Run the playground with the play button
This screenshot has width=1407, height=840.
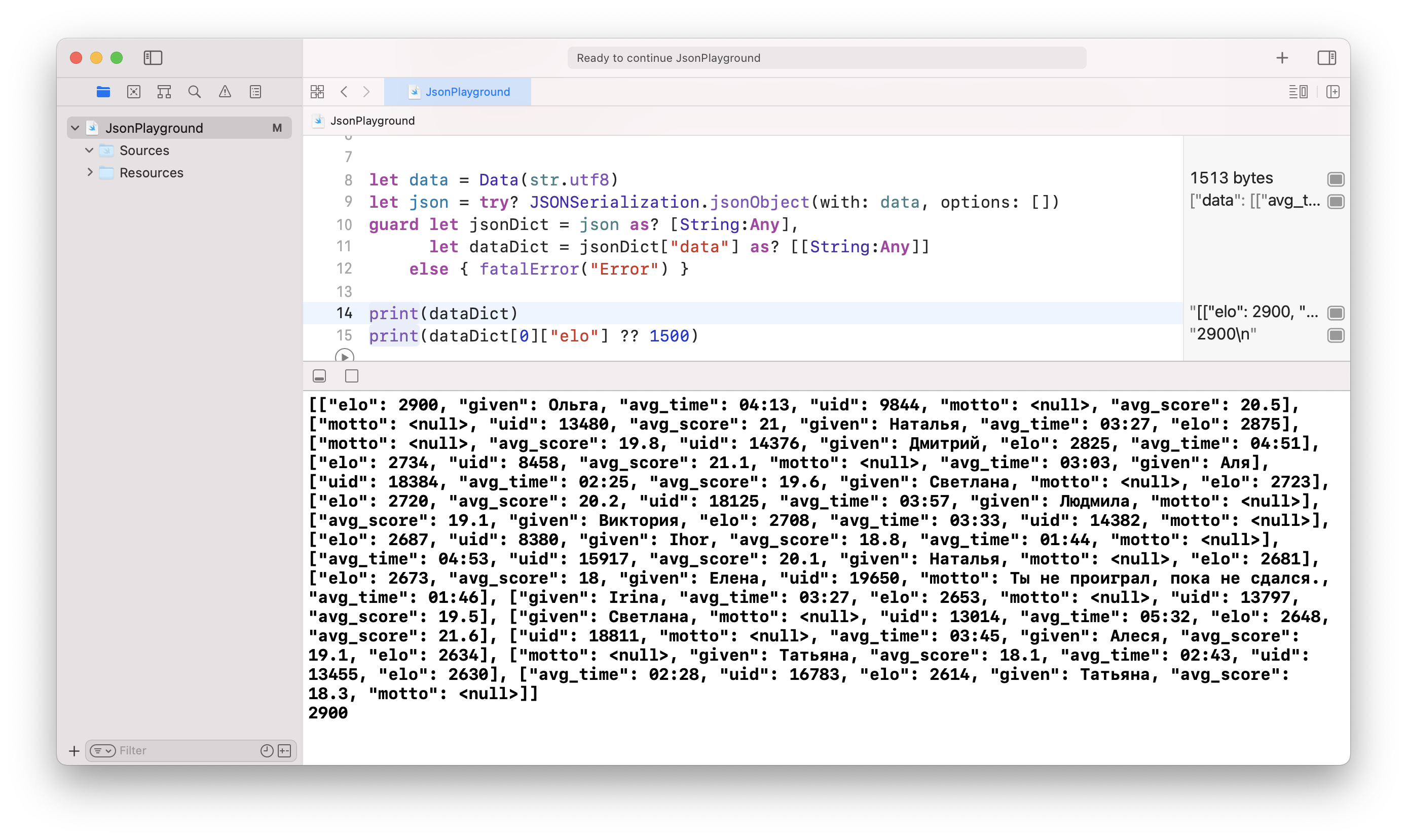tap(344, 357)
